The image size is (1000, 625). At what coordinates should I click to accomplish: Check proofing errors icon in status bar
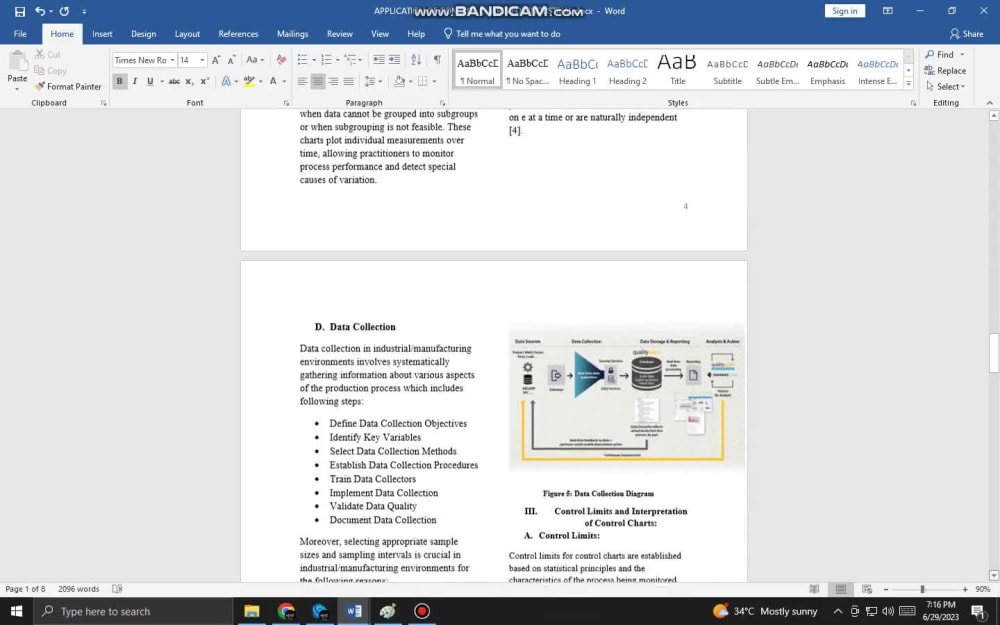click(117, 589)
